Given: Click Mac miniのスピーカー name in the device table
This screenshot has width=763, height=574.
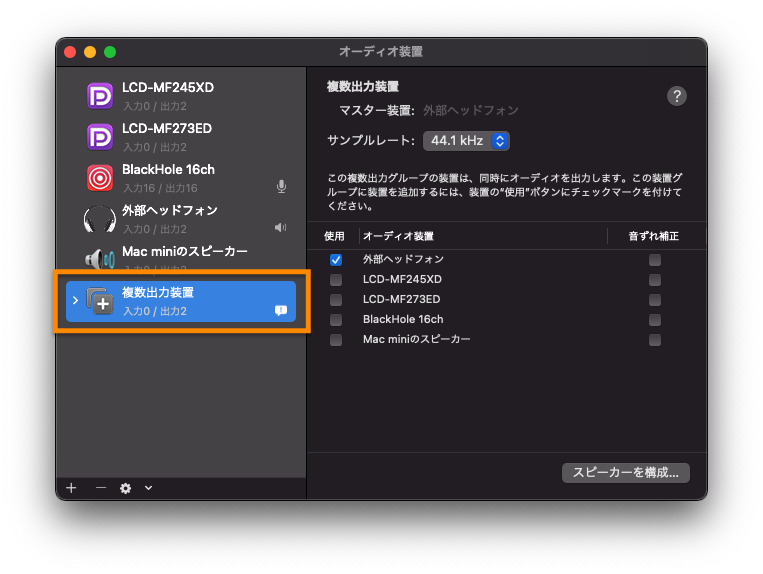Looking at the screenshot, I should point(417,339).
